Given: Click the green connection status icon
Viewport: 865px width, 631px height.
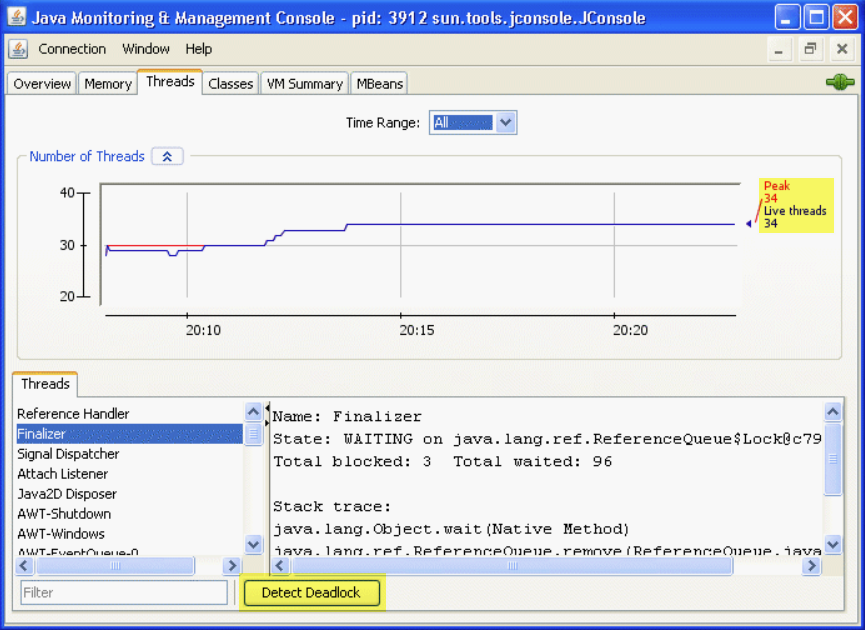Looking at the screenshot, I should 839,82.
